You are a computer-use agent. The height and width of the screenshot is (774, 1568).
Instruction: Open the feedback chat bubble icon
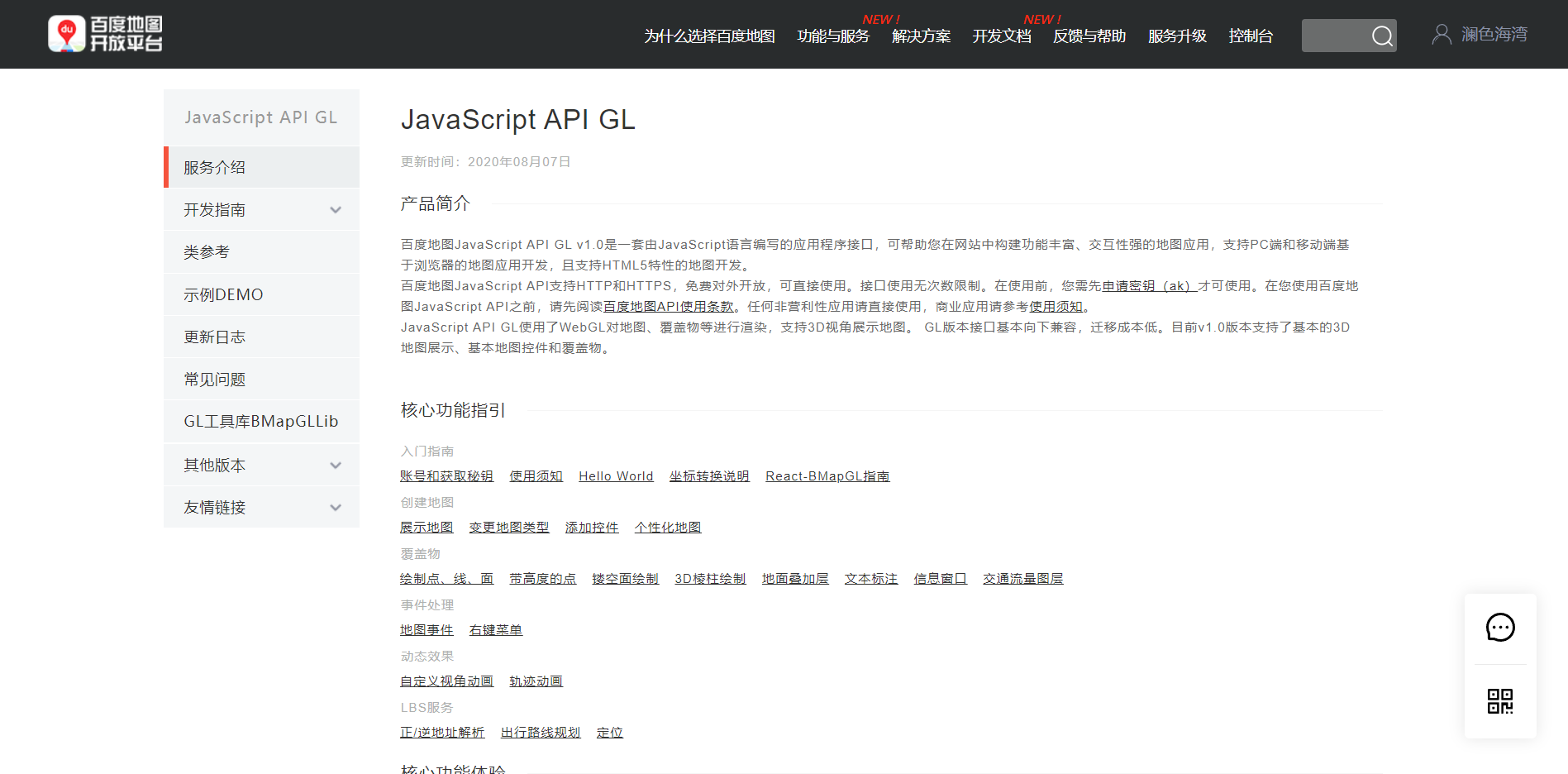pyautogui.click(x=1500, y=628)
